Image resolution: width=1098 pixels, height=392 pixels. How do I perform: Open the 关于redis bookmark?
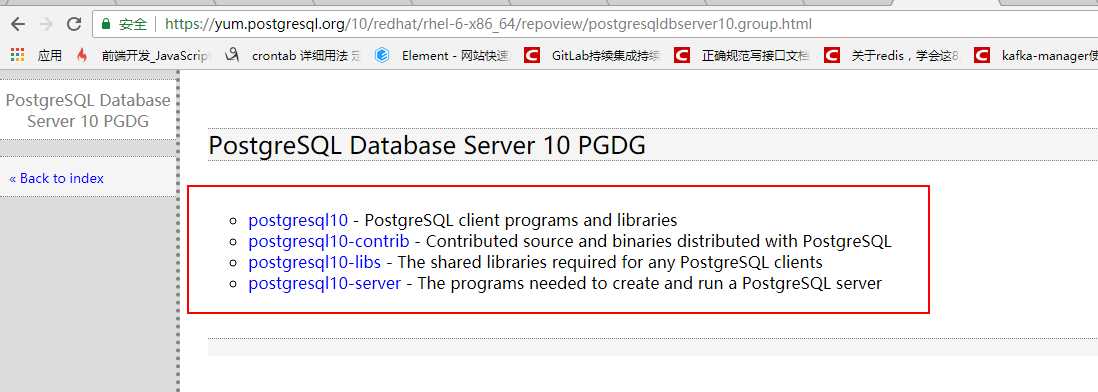click(905, 55)
